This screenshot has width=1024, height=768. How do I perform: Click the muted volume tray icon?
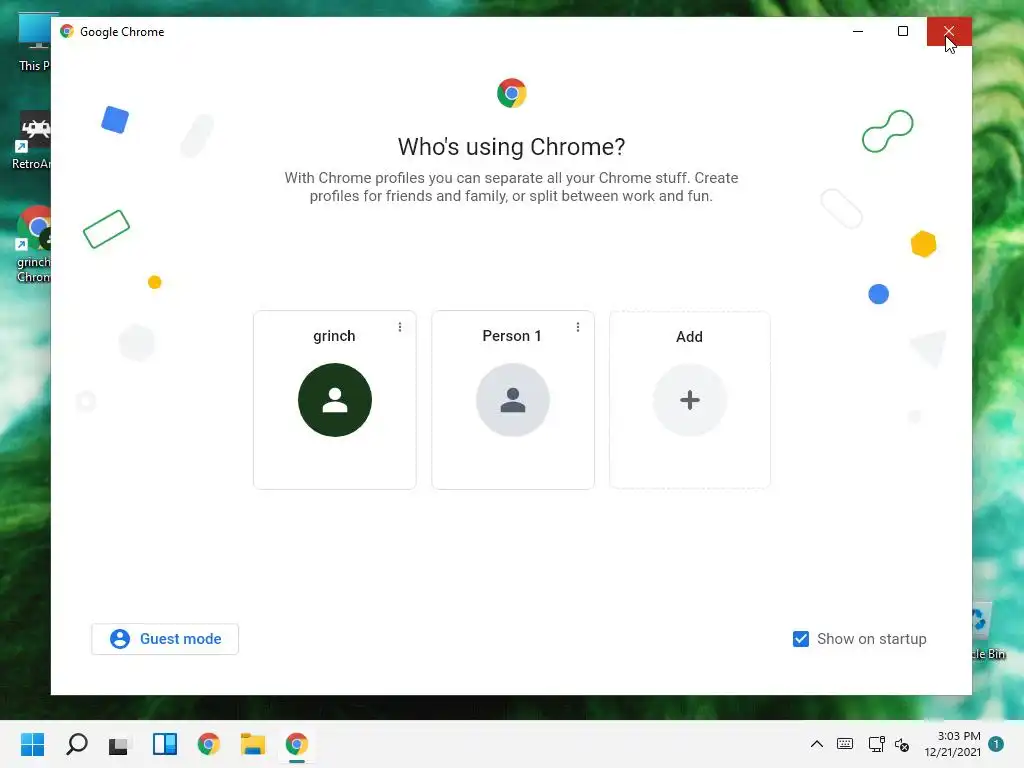902,744
